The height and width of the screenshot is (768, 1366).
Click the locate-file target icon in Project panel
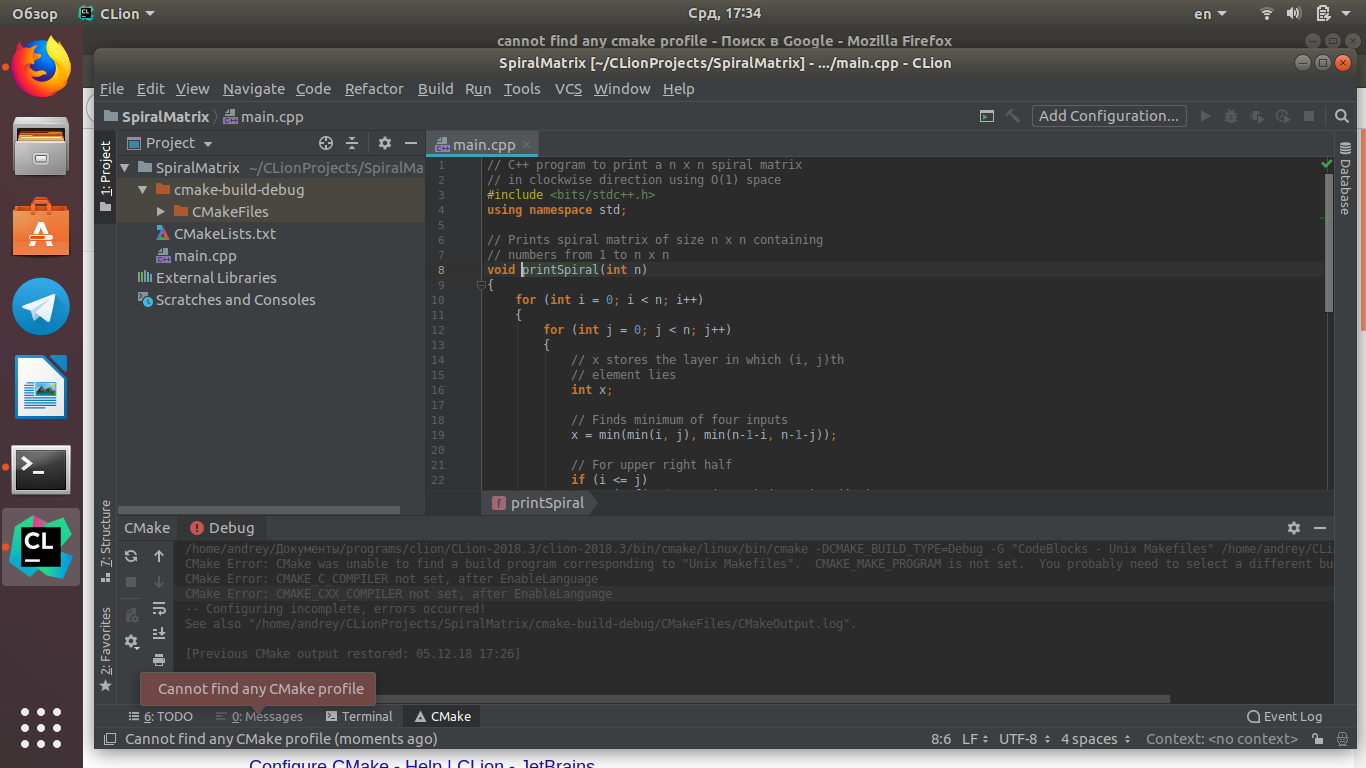(x=325, y=143)
